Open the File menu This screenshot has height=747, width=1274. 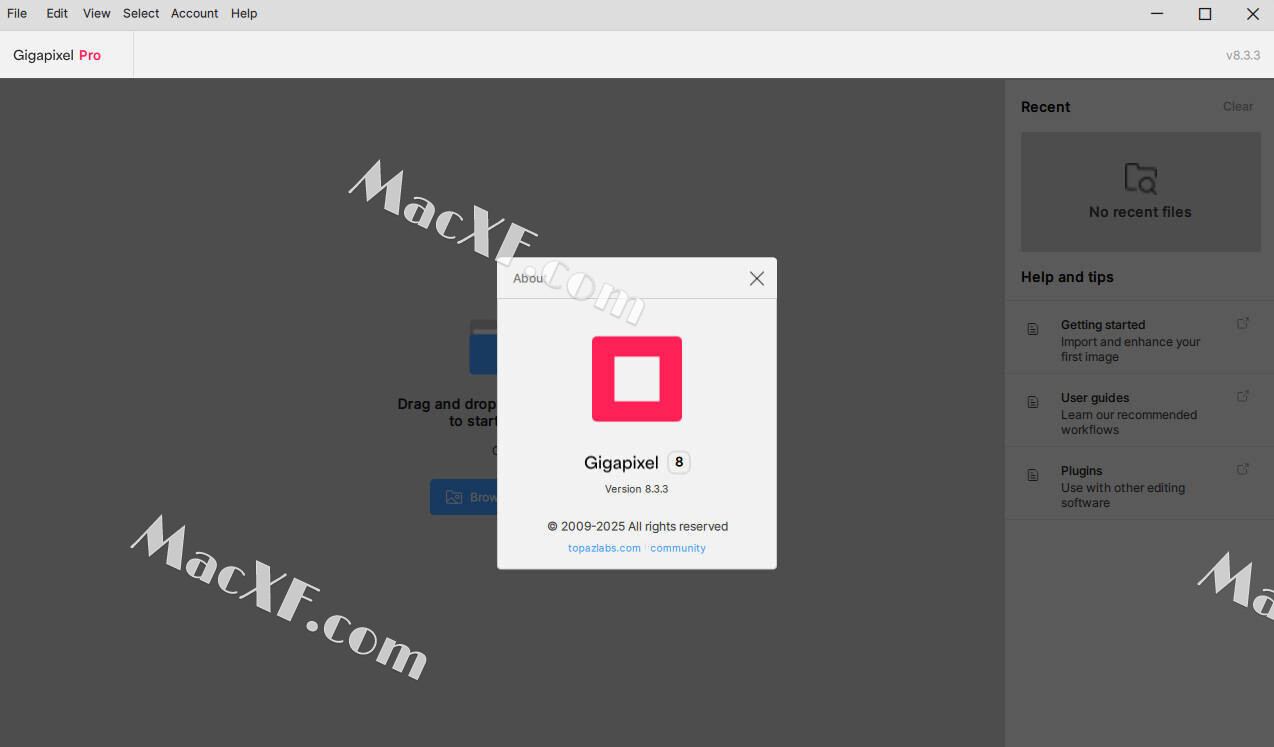17,13
